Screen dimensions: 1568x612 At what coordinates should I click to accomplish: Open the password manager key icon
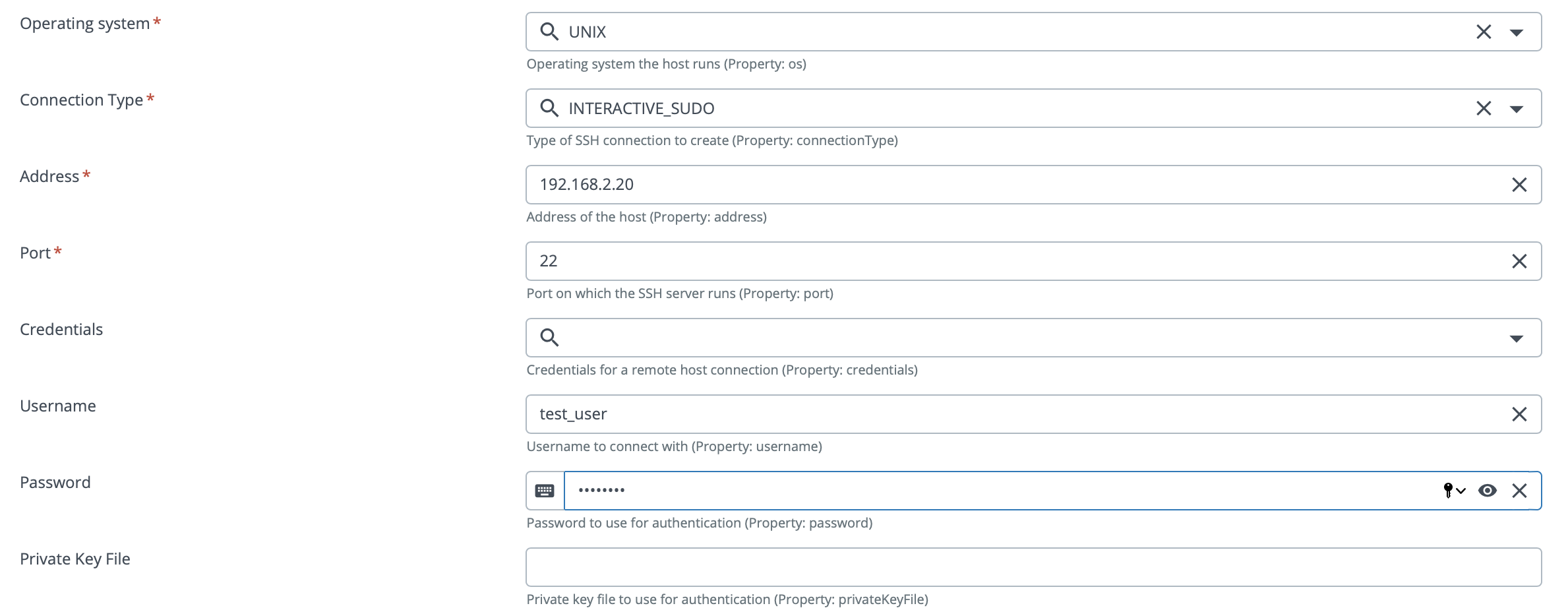click(x=1454, y=491)
